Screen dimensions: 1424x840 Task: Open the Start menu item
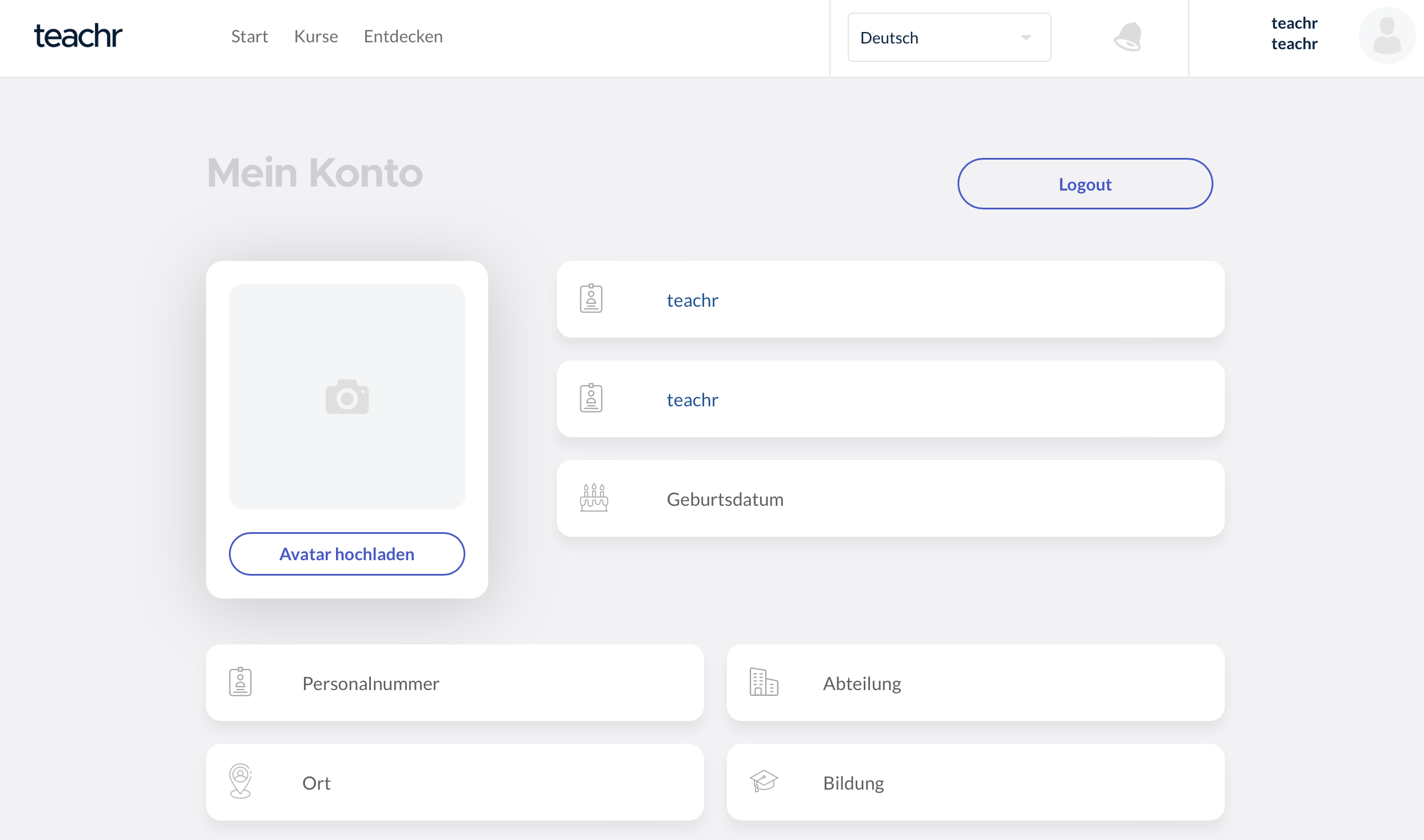[x=250, y=37]
